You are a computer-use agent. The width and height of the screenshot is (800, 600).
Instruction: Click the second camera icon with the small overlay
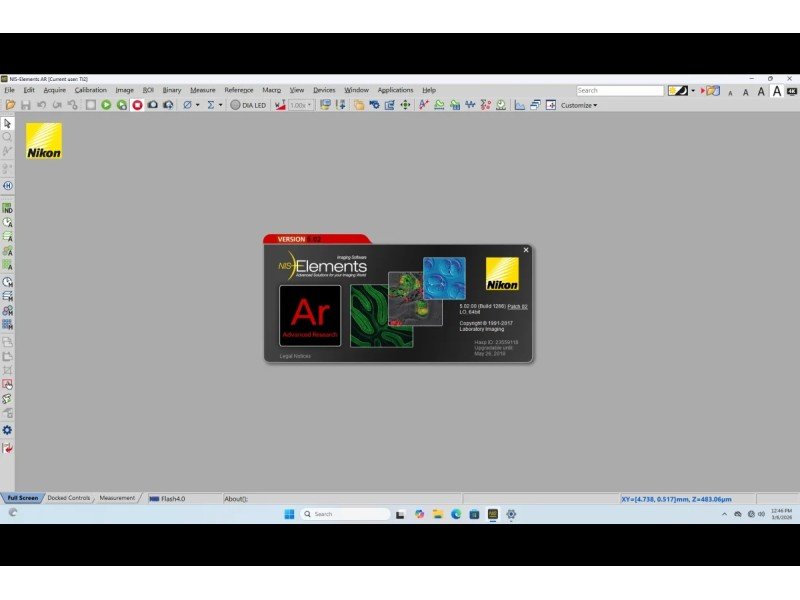(x=168, y=105)
